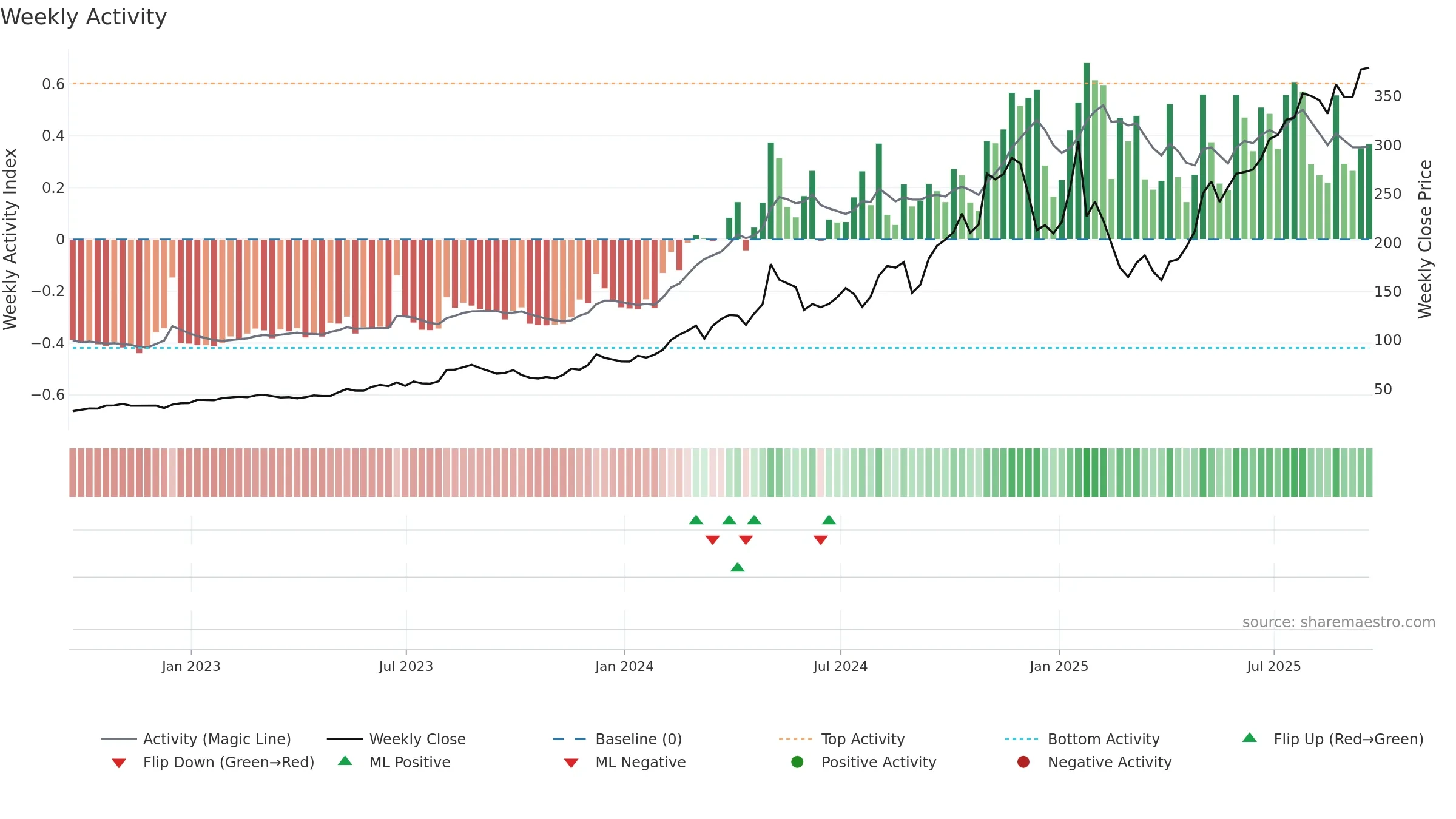This screenshot has height=819, width=1456.
Task: Click the cyan dotted Bottom Activity line
Action: tap(721, 348)
